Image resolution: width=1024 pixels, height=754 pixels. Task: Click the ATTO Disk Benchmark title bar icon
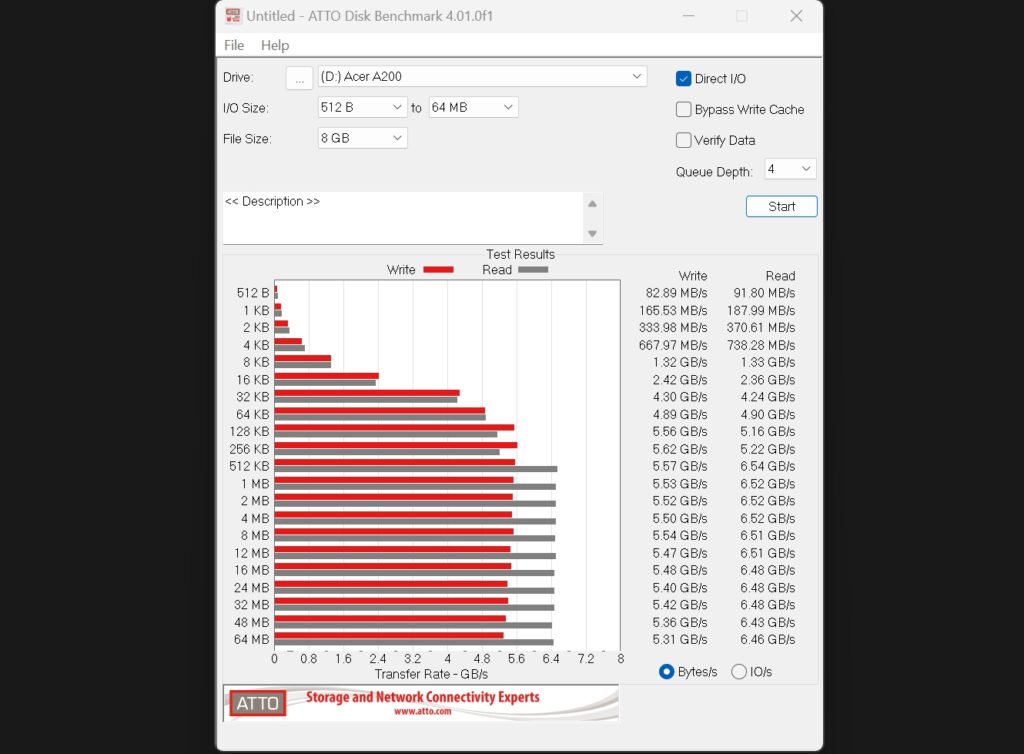coord(232,16)
